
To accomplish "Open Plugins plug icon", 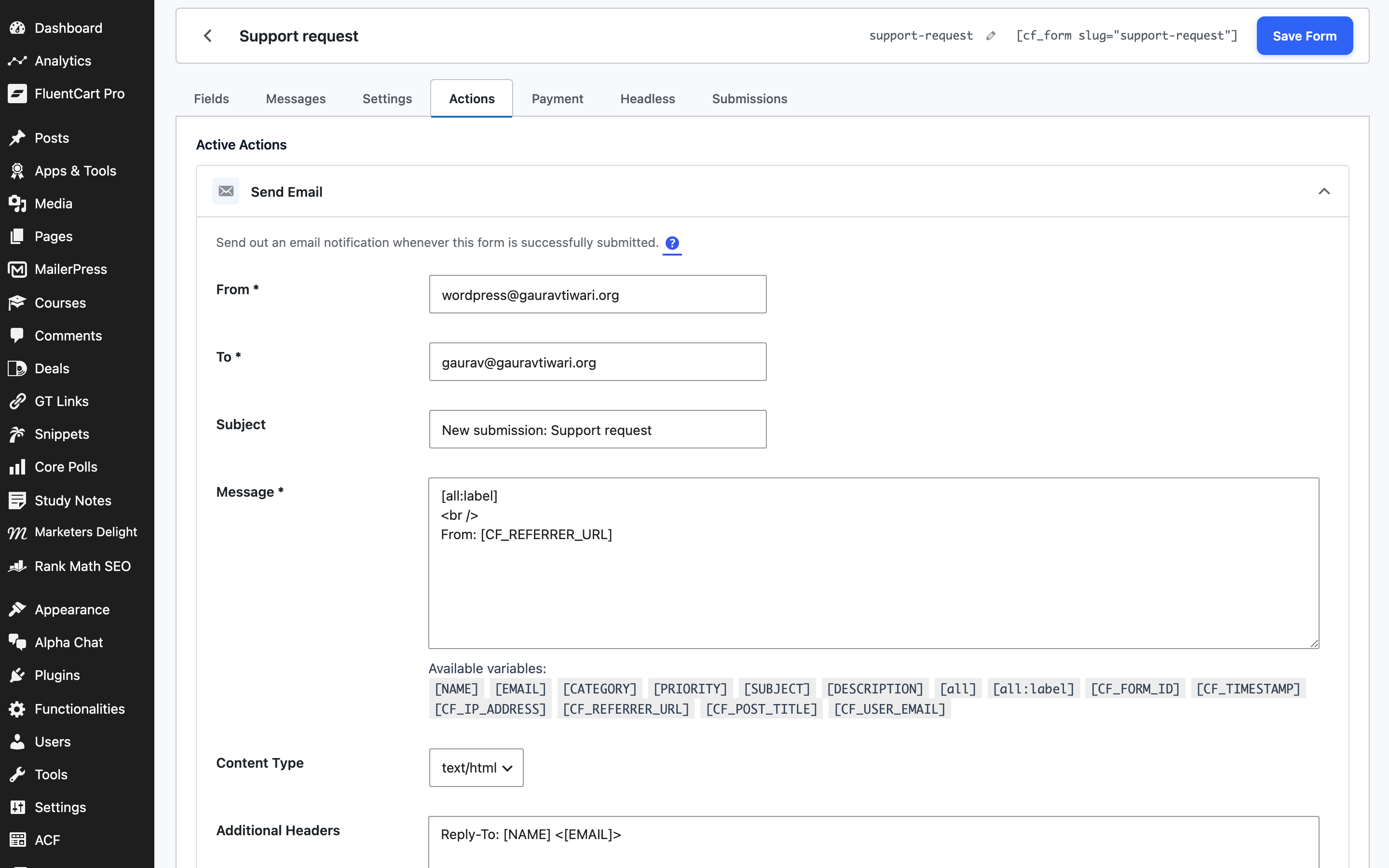I will click(17, 675).
